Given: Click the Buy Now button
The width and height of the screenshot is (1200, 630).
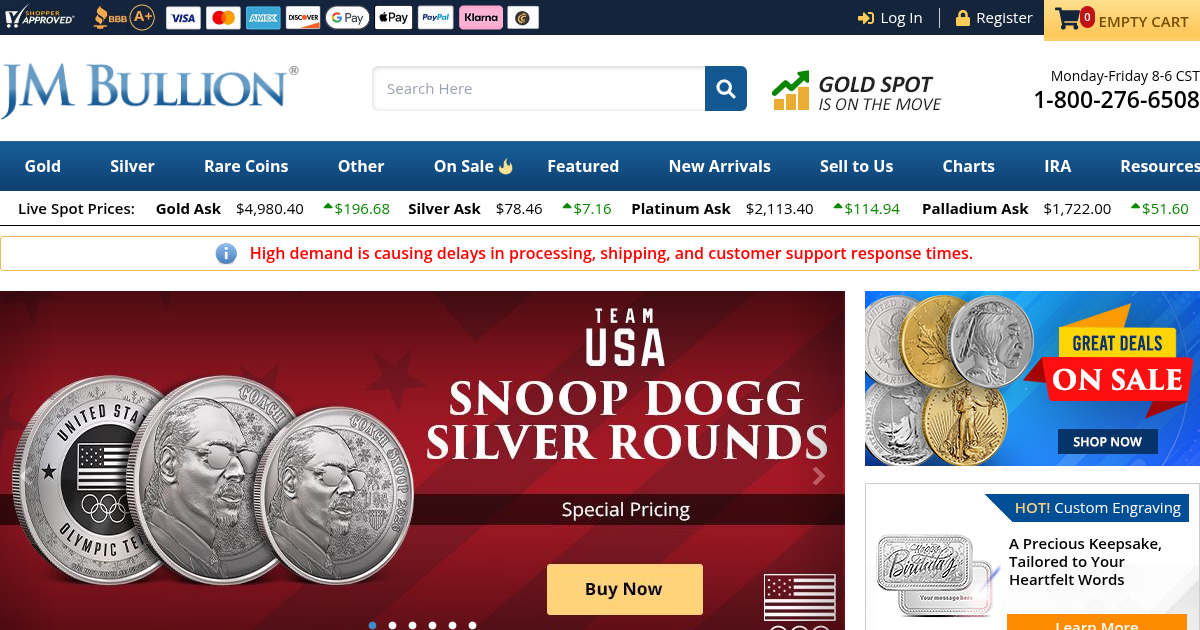Looking at the screenshot, I should tap(624, 589).
